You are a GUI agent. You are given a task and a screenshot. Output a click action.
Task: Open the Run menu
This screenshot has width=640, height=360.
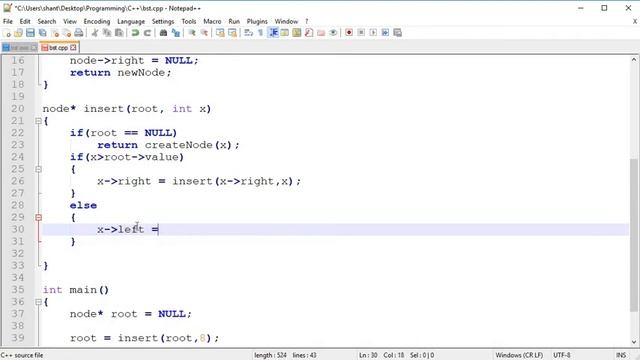click(234, 21)
